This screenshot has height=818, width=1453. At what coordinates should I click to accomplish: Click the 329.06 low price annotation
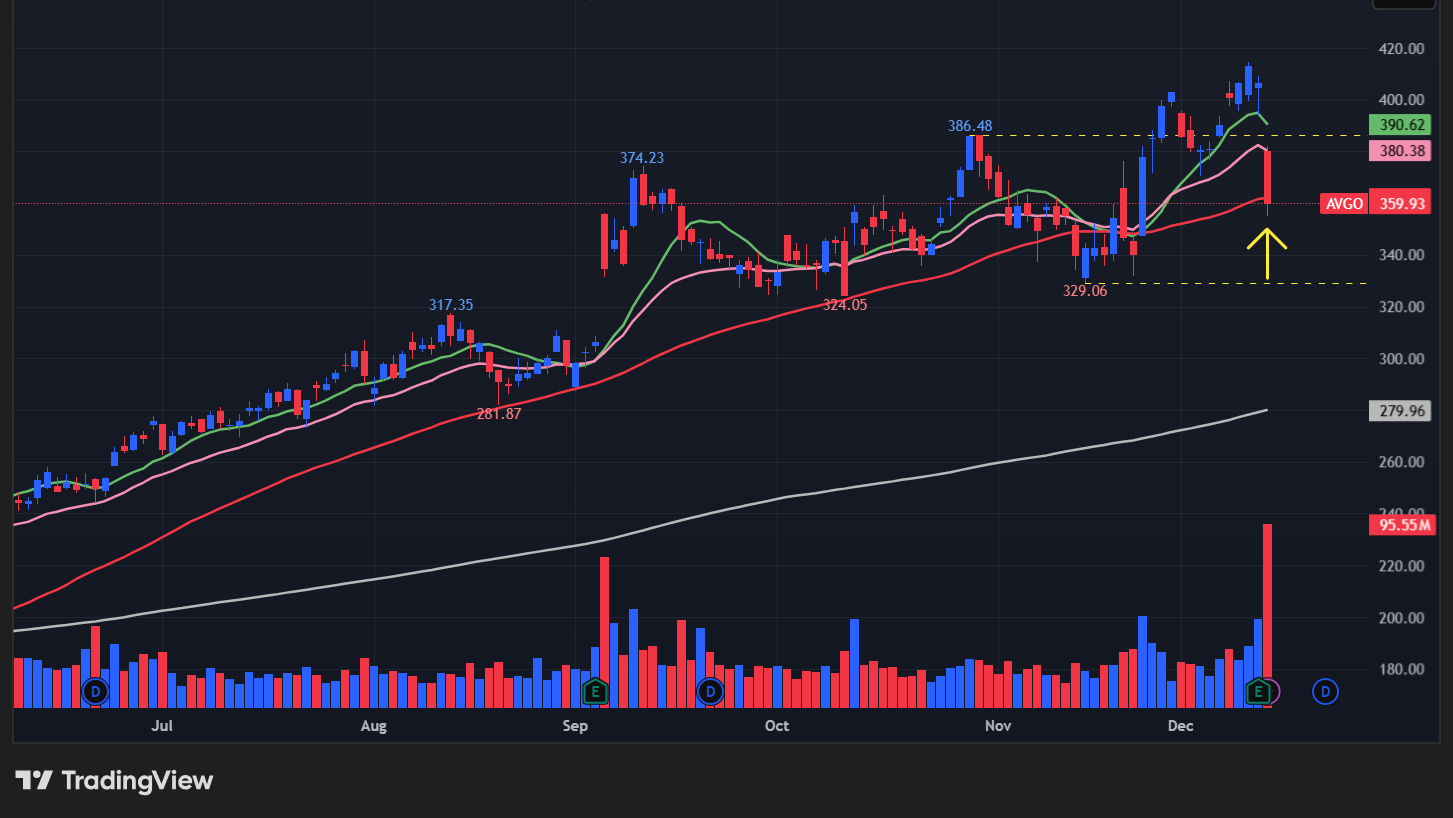coord(1085,290)
